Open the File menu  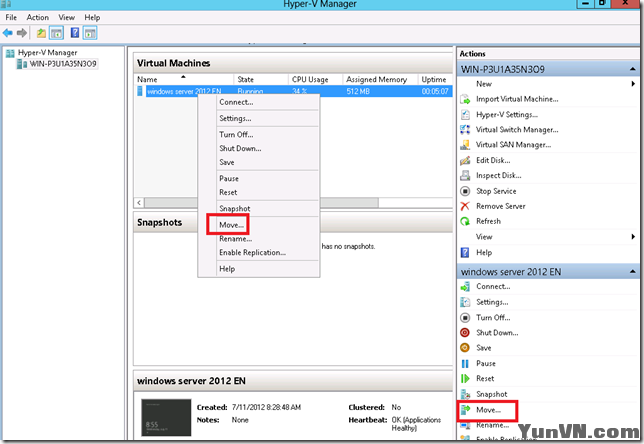click(x=11, y=17)
